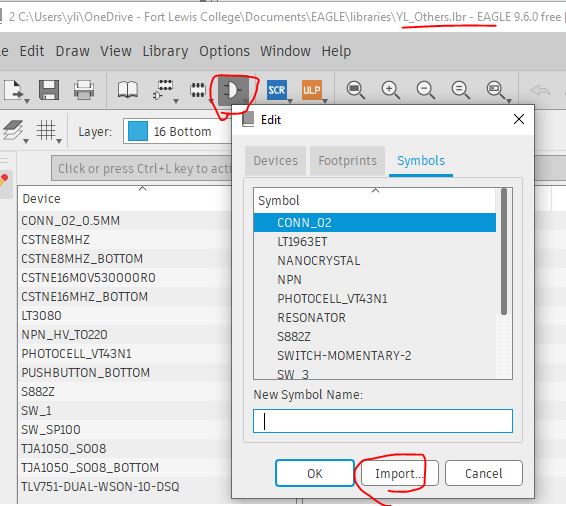Select the NPN_HV_TO220 device

pos(125,335)
